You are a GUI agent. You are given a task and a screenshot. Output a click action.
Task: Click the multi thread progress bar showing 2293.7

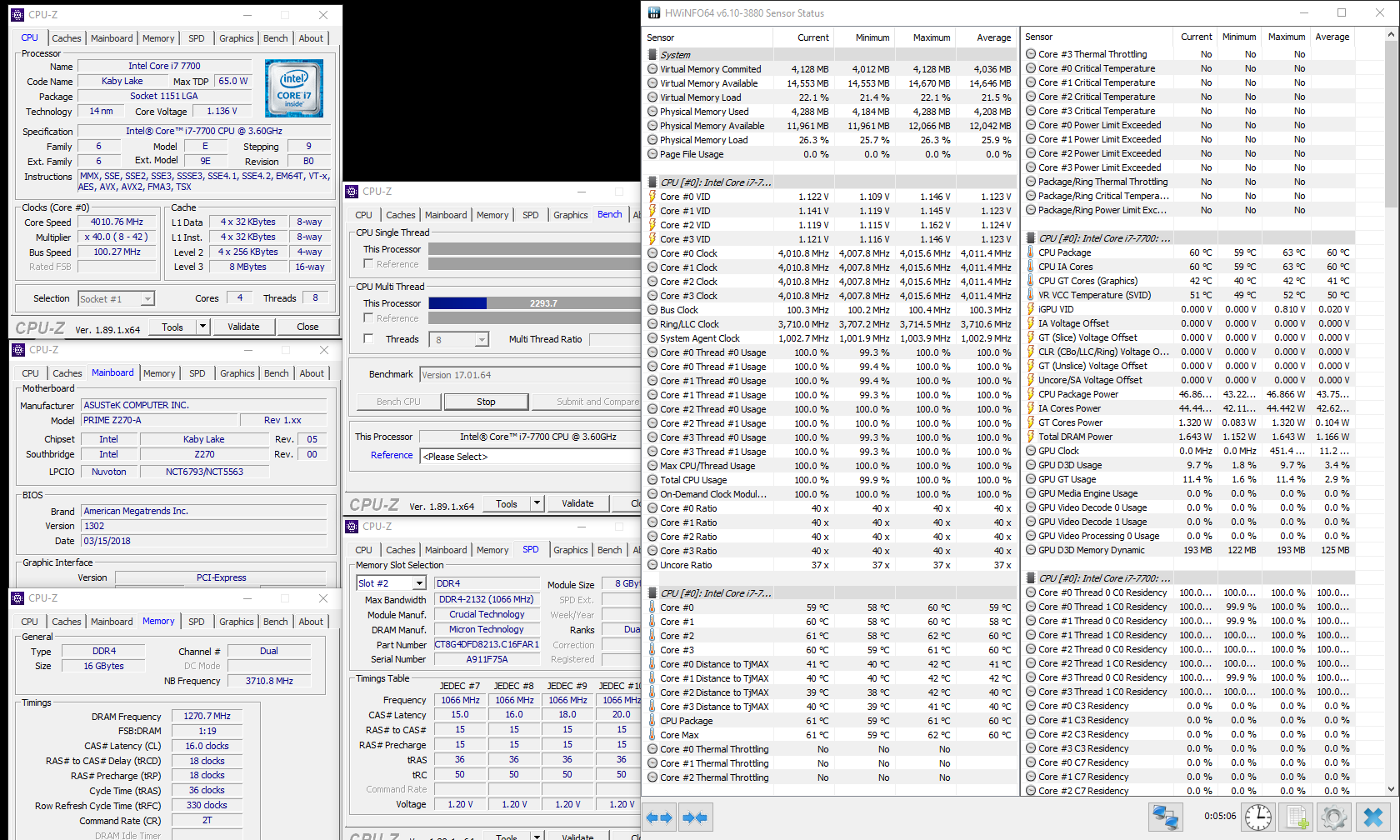pos(534,303)
